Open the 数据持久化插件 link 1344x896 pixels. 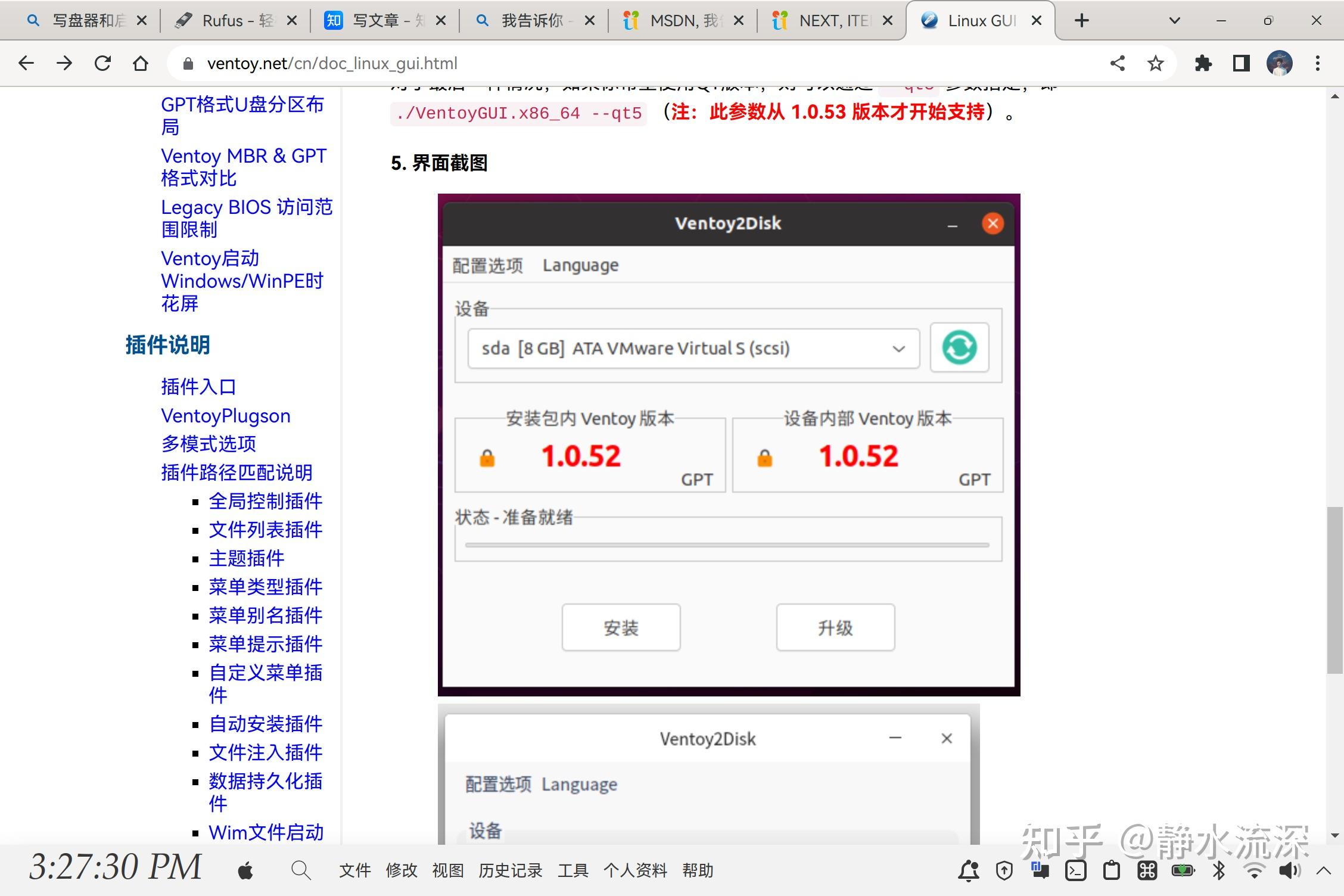[x=266, y=792]
